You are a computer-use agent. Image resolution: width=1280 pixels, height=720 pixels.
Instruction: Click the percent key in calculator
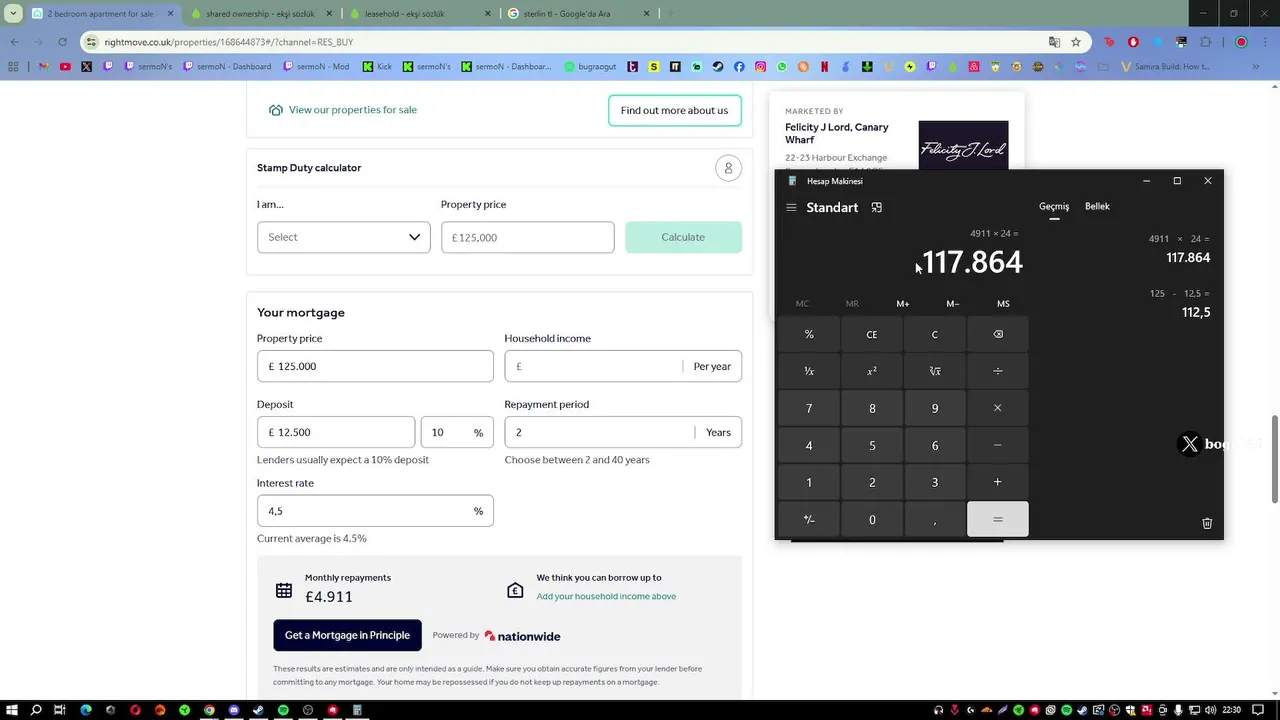[809, 334]
